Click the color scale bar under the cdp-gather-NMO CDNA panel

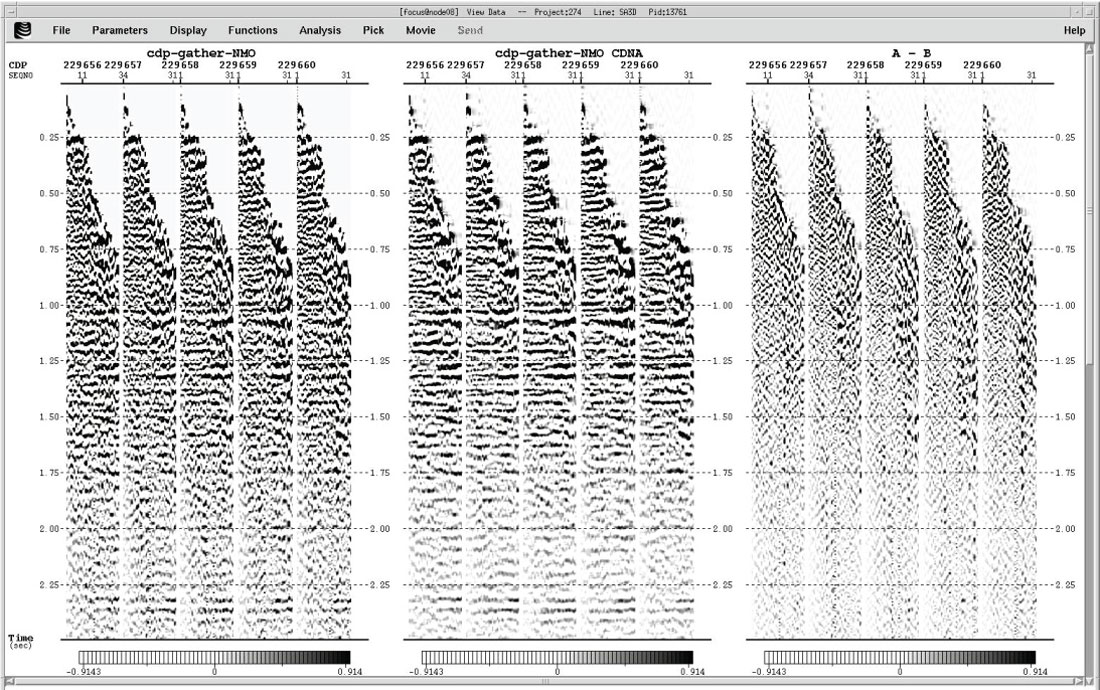pyautogui.click(x=557, y=657)
